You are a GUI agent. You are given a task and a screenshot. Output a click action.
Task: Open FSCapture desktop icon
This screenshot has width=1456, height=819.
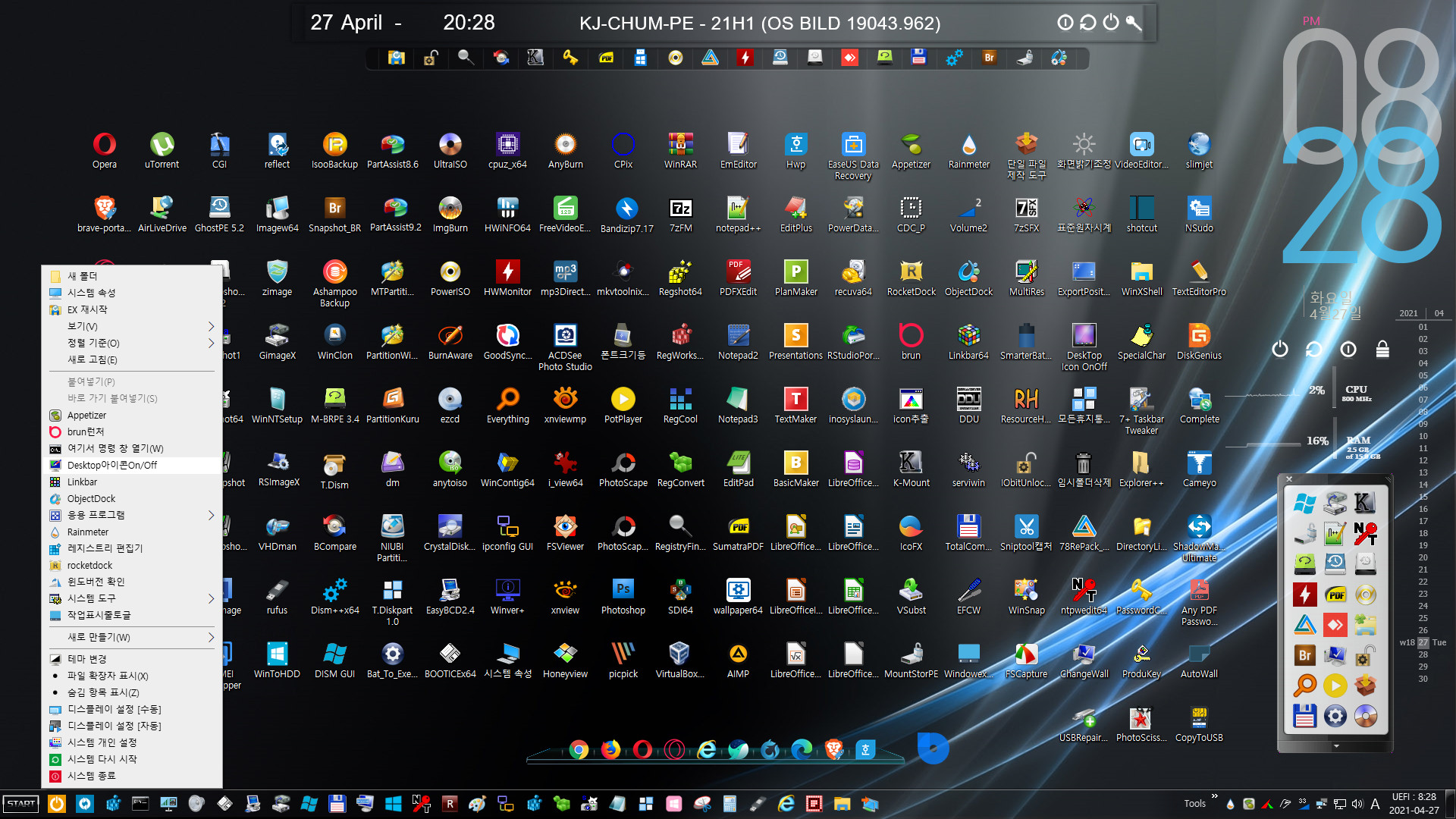click(x=1026, y=660)
